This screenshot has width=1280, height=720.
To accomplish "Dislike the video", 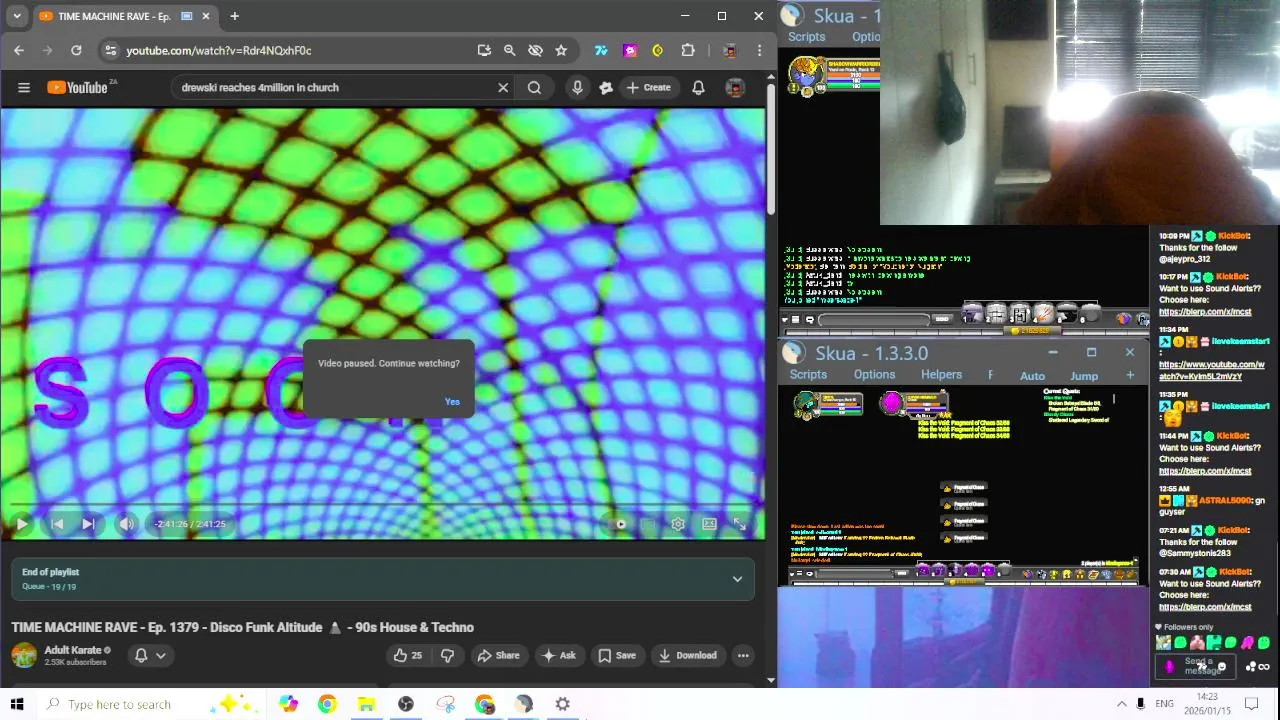I will (x=447, y=656).
